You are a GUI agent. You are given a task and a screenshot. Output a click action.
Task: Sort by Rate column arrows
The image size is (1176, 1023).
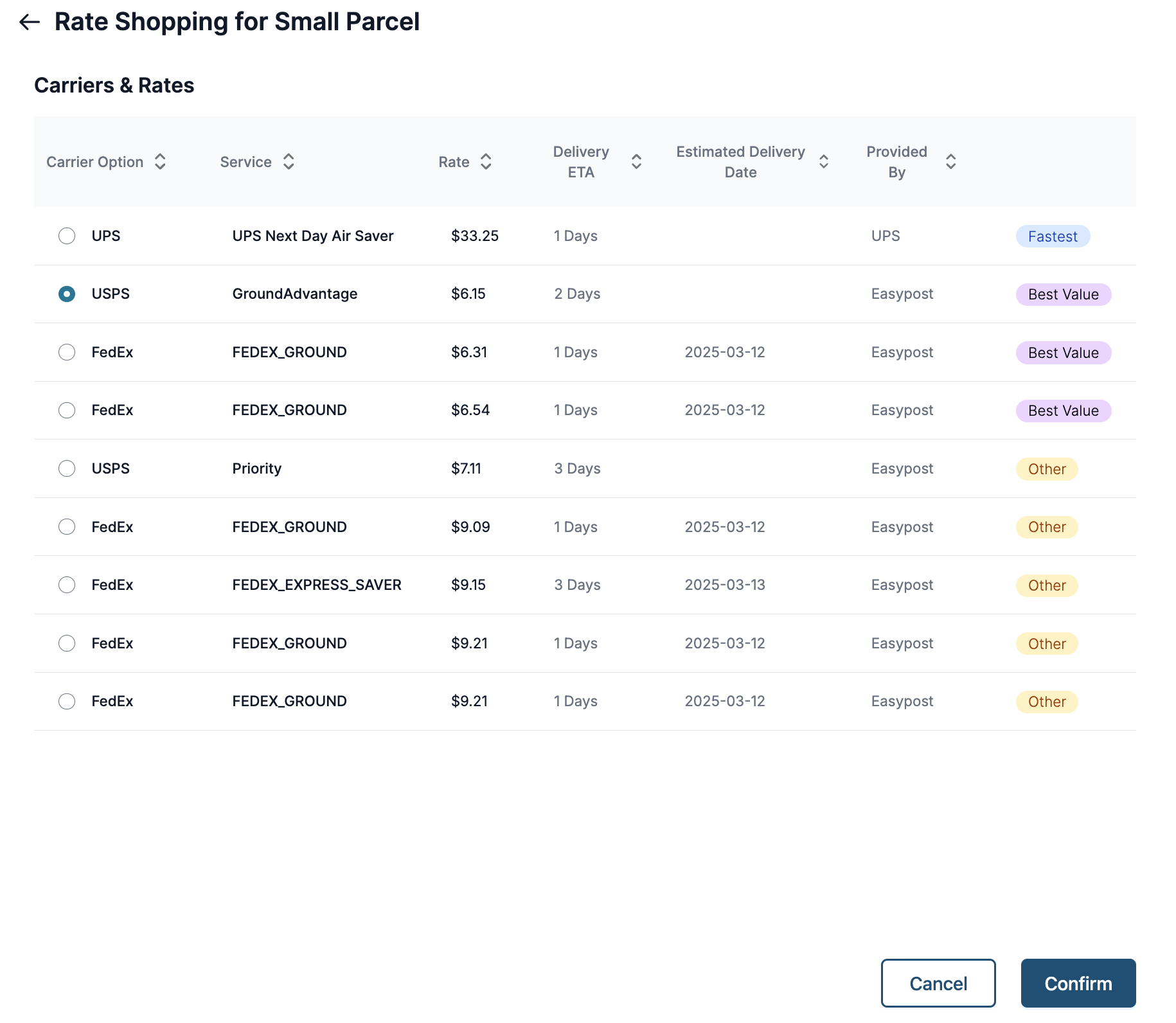pyautogui.click(x=486, y=162)
